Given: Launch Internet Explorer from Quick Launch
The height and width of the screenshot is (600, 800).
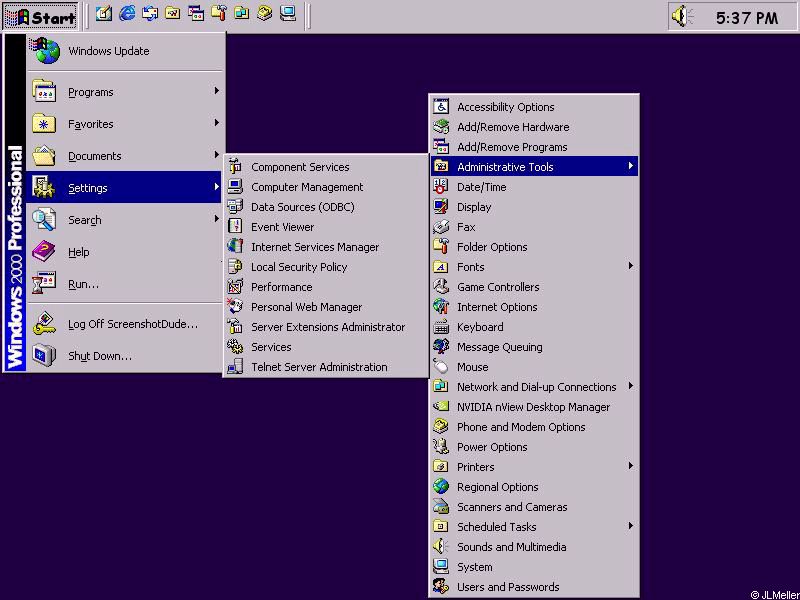Looking at the screenshot, I should [127, 14].
